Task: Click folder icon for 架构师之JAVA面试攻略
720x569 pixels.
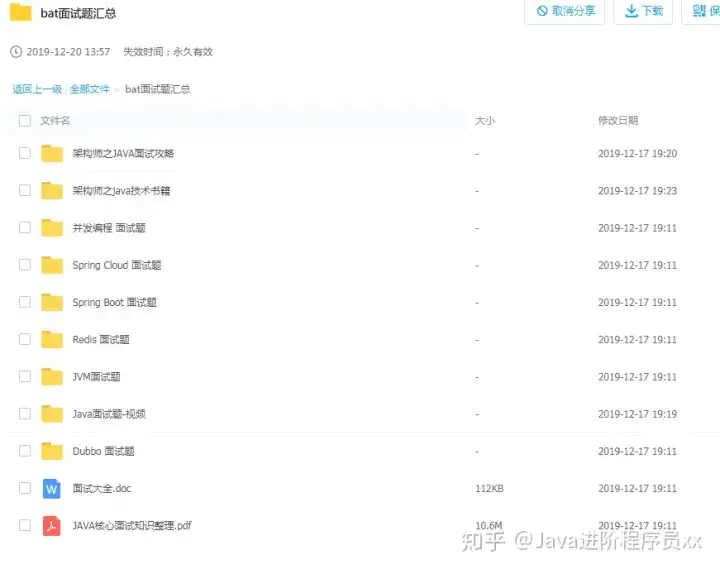Action: point(52,153)
